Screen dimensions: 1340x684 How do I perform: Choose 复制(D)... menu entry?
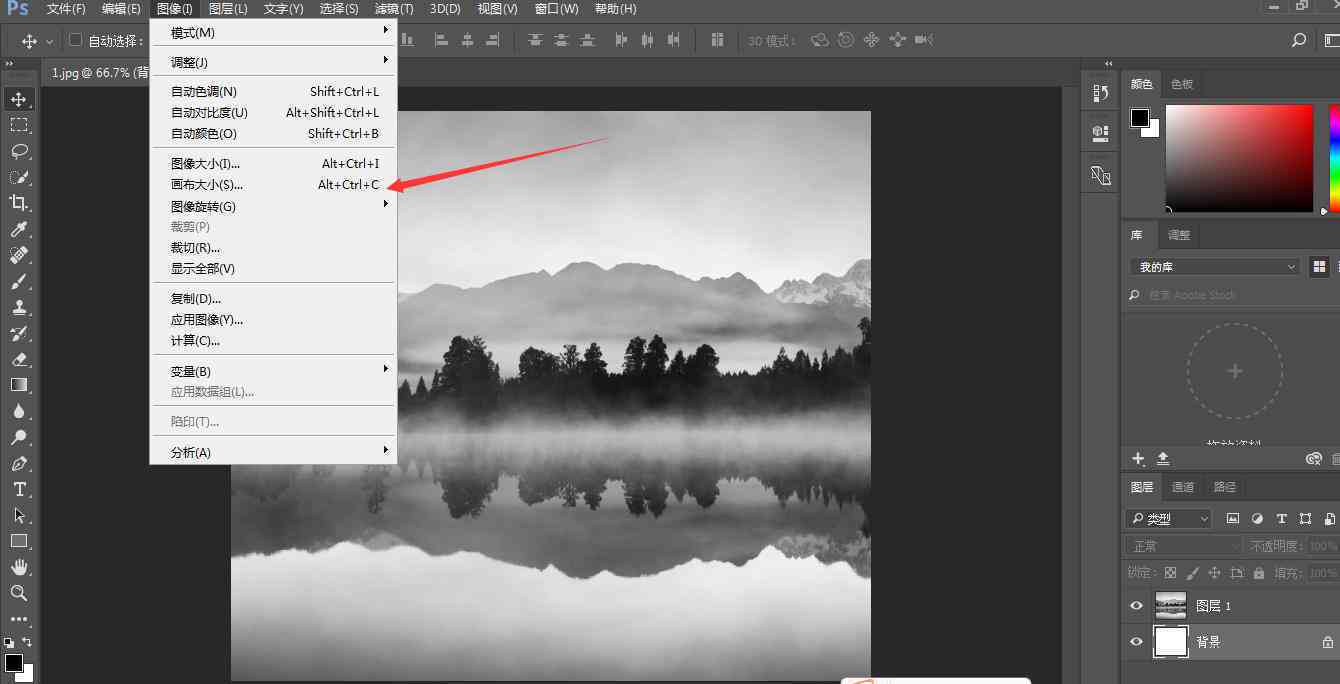tap(273, 299)
